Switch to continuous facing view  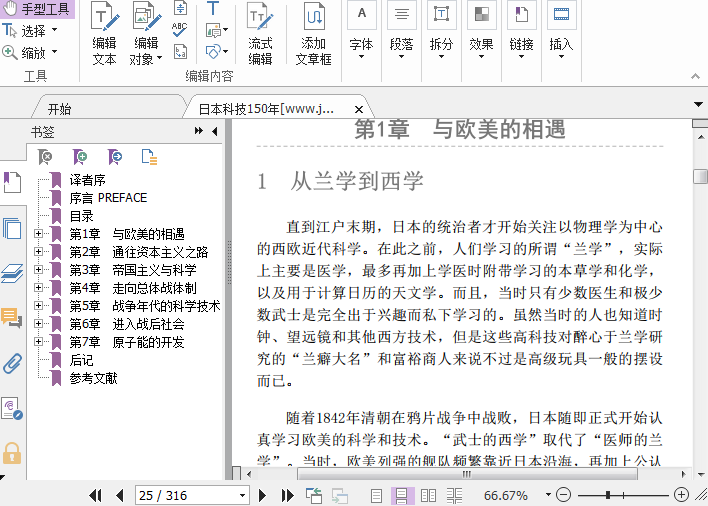pos(454,496)
